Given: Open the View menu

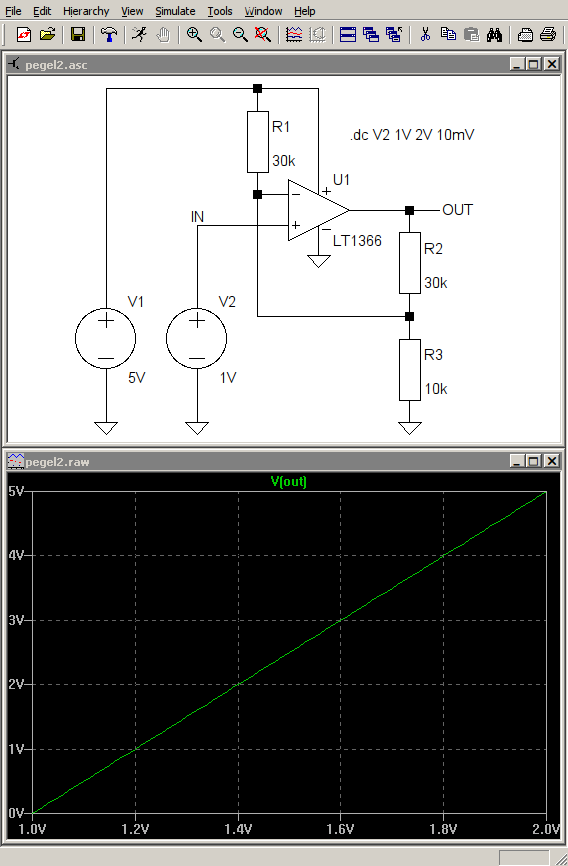Looking at the screenshot, I should 132,11.
